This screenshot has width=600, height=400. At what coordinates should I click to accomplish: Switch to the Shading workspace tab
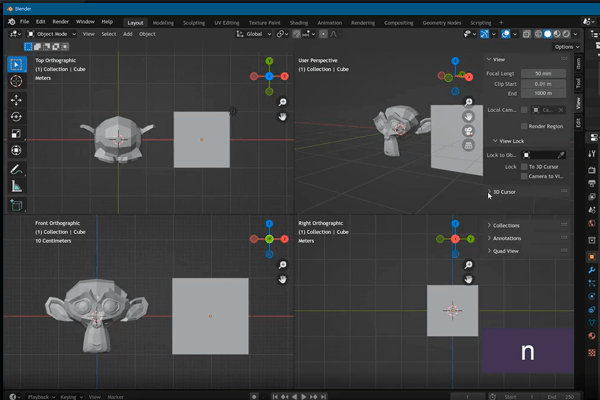(298, 23)
